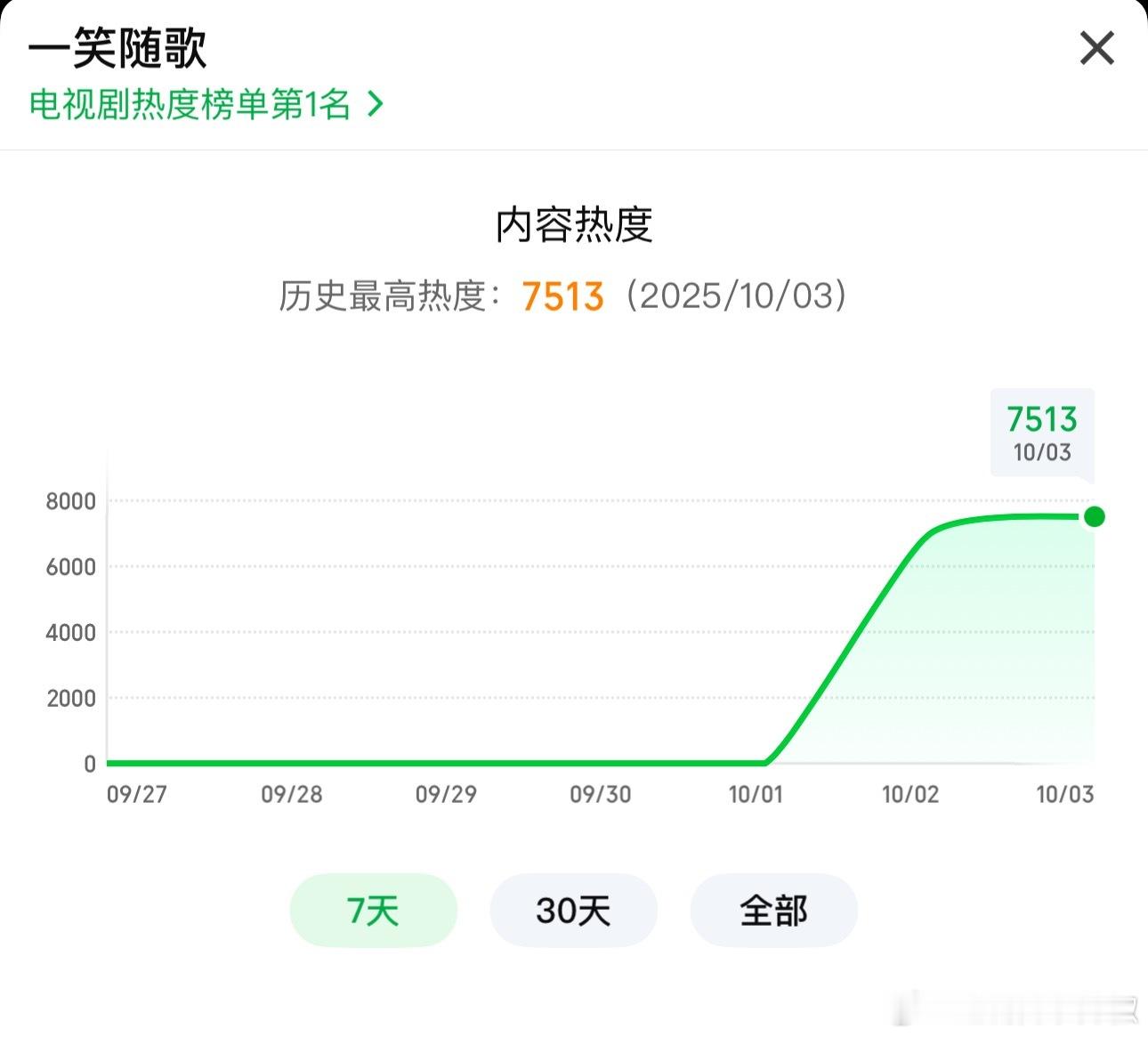Click the 6000 y-axis label

(x=70, y=567)
